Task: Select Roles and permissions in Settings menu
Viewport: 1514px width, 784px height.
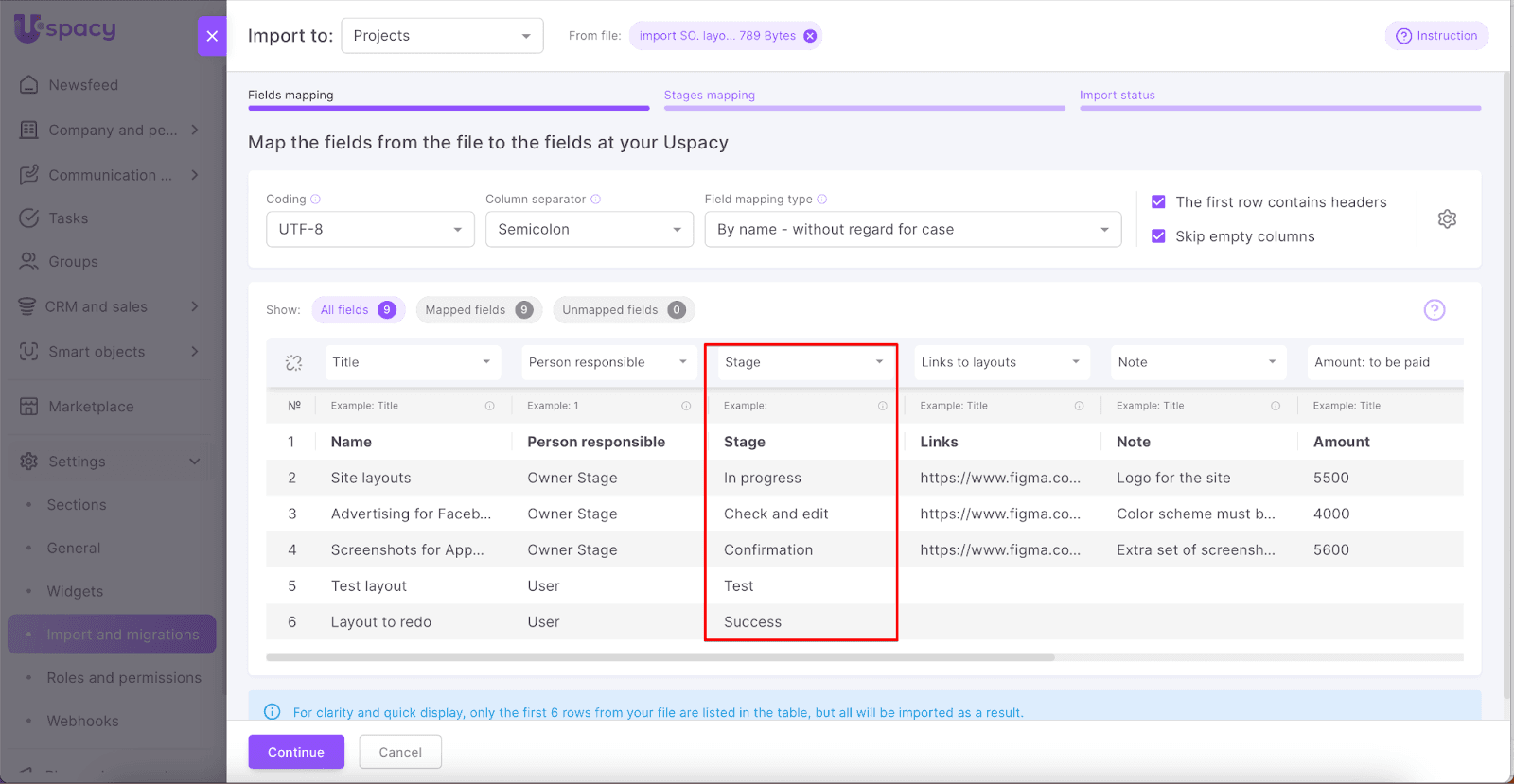Action: pos(124,678)
